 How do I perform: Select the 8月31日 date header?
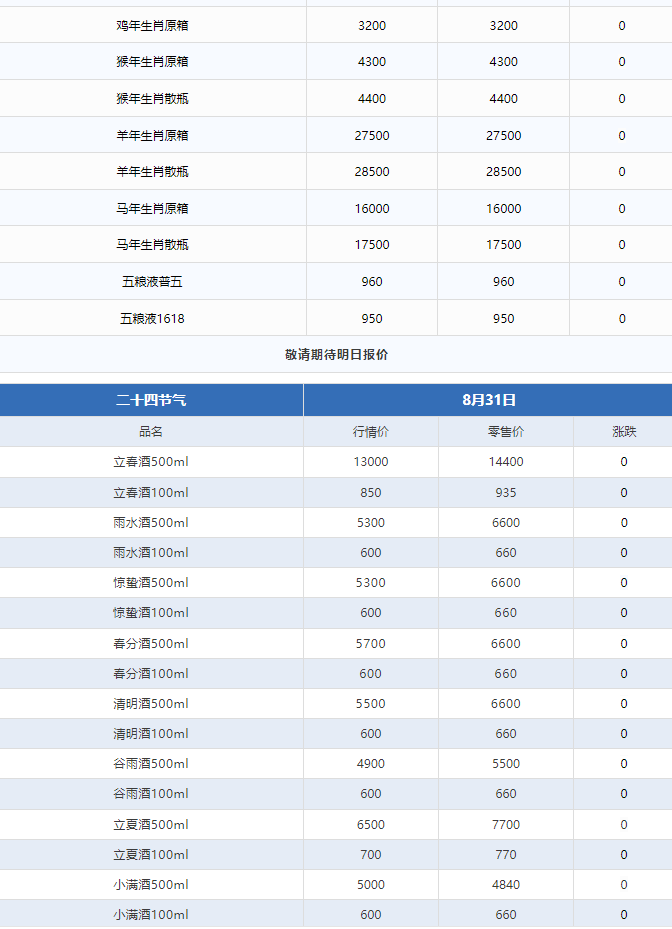point(488,400)
